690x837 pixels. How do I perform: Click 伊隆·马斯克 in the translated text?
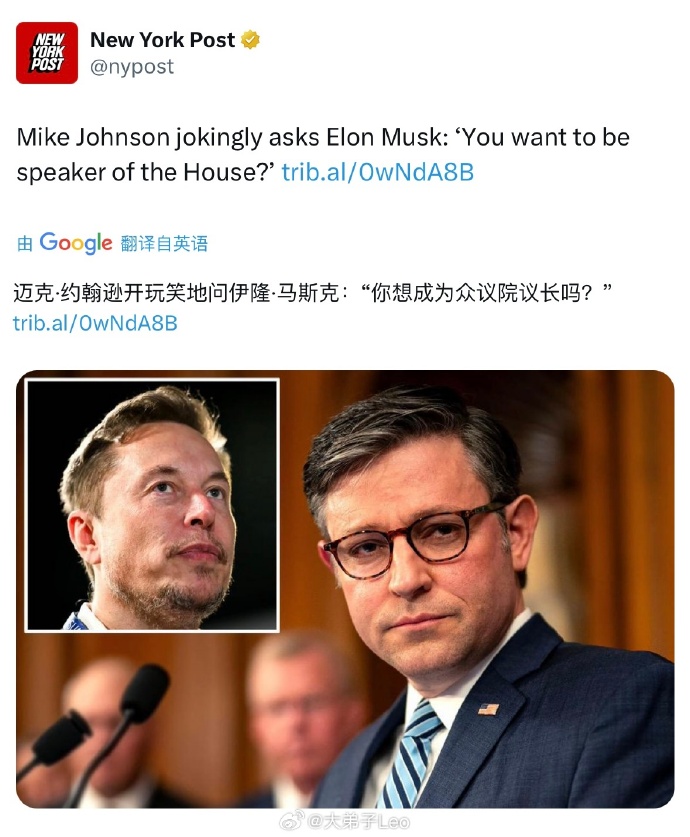(x=283, y=293)
